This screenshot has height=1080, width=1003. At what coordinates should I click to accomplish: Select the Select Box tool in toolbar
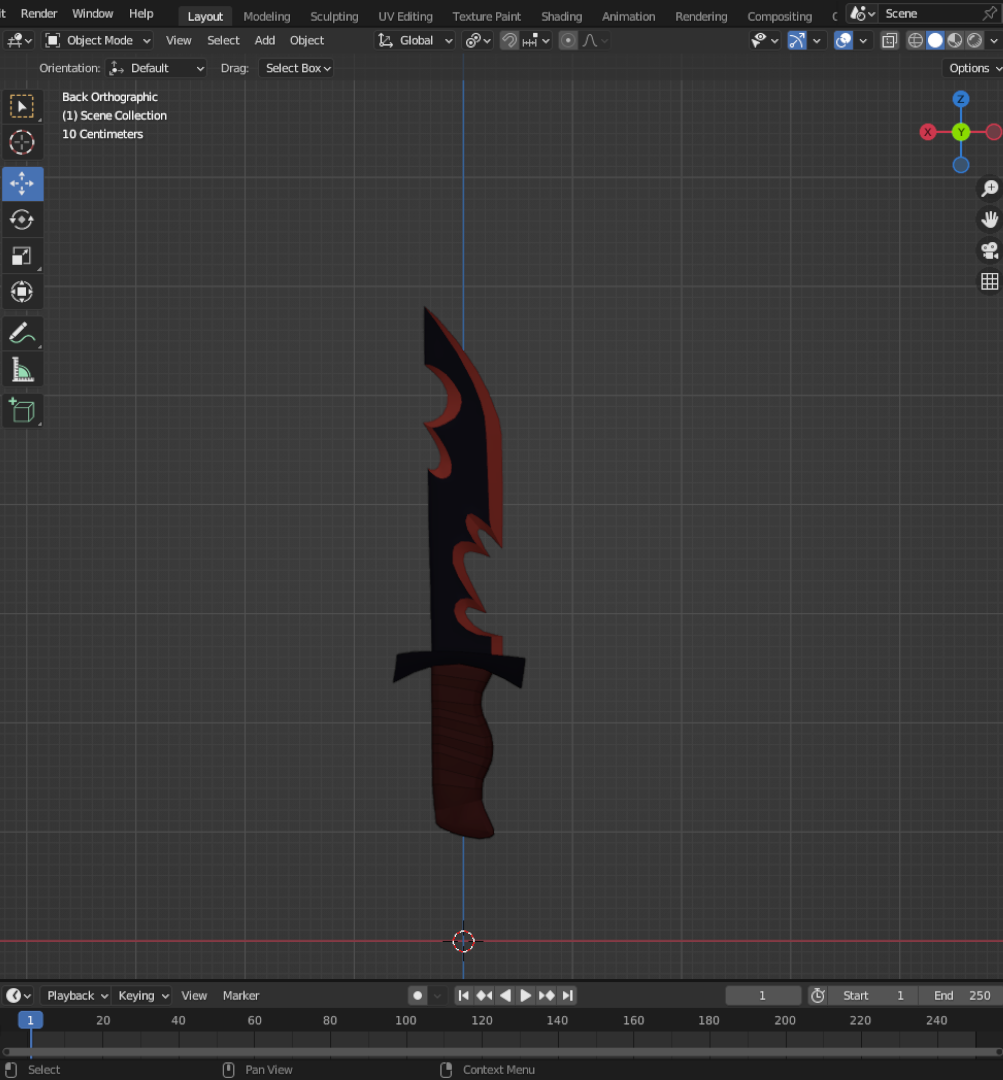point(22,107)
